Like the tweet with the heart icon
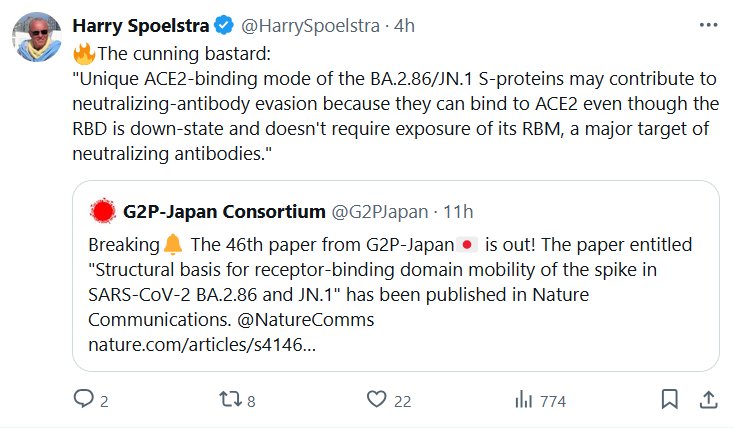This screenshot has width=734, height=428. (376, 400)
